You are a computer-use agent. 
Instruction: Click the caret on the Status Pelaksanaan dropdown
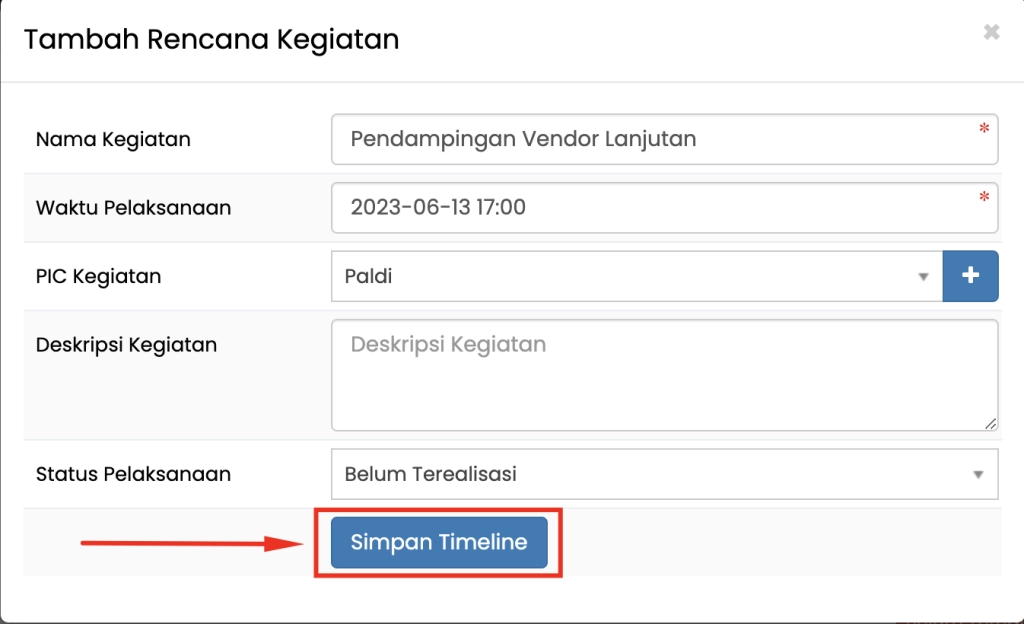pos(978,475)
